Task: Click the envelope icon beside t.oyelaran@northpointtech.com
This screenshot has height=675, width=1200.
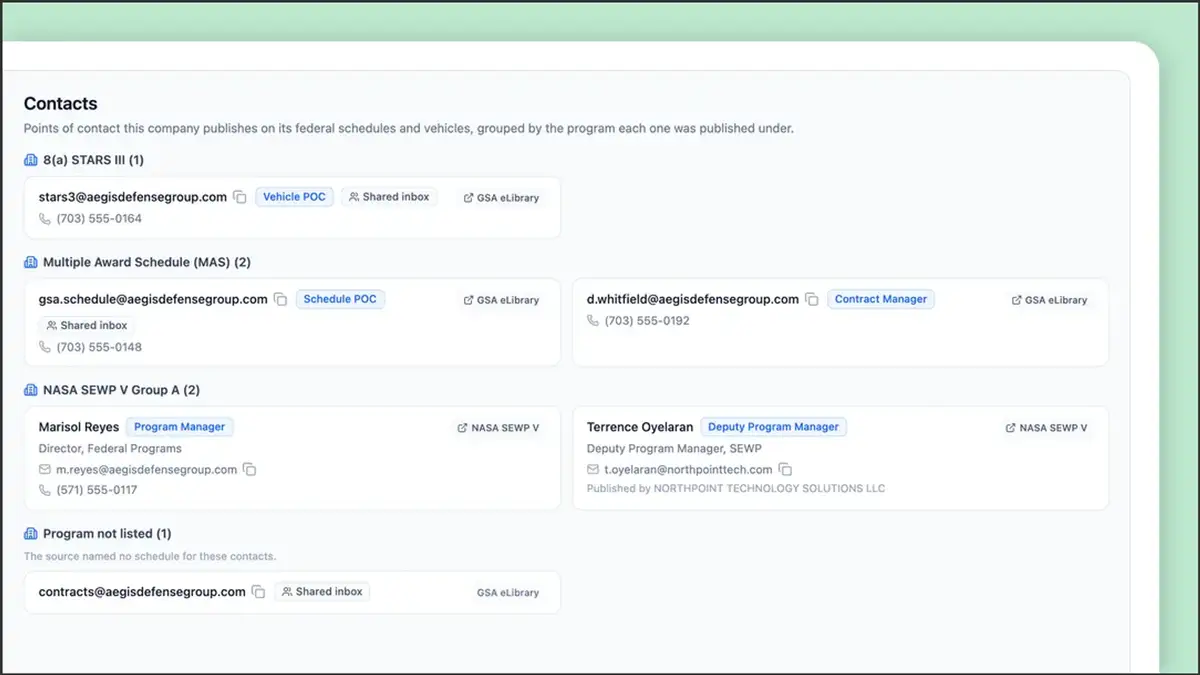Action: tap(593, 469)
